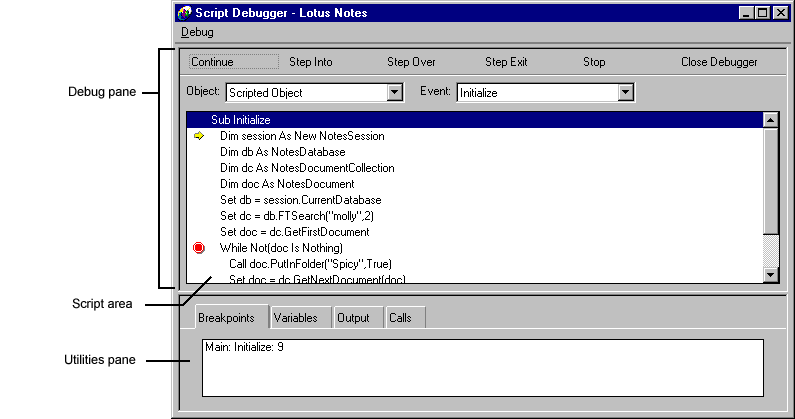Select line Dim session As New NotesSession
The height and width of the screenshot is (419, 795).
tap(302, 136)
